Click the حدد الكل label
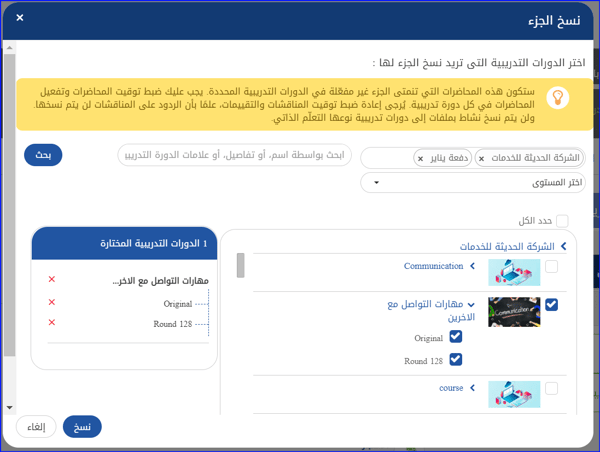This screenshot has width=600, height=452. tap(535, 221)
